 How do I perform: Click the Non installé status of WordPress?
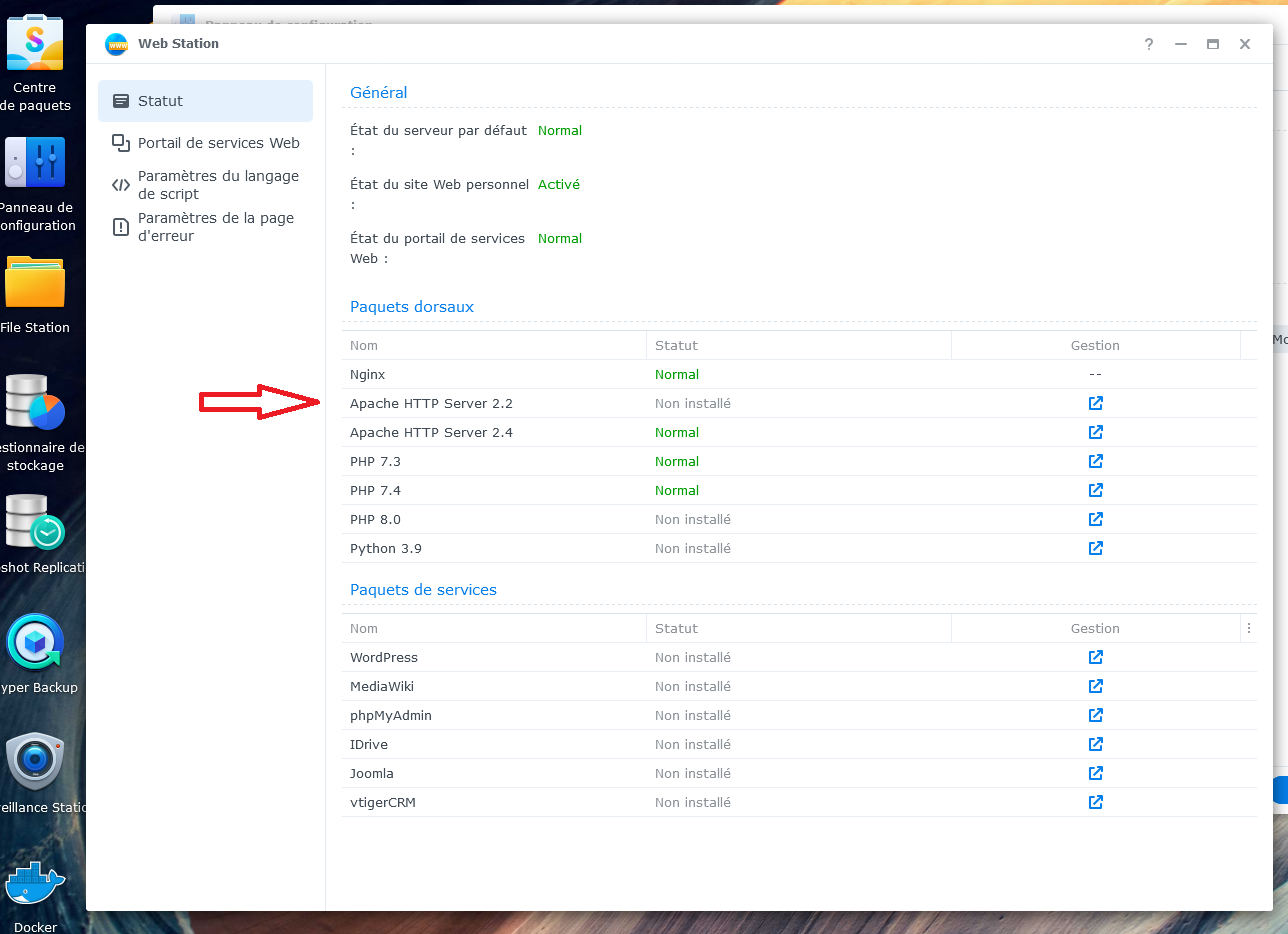[693, 657]
